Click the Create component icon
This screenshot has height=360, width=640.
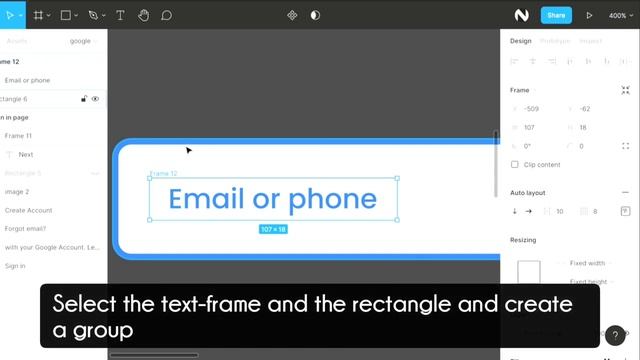pos(292,15)
